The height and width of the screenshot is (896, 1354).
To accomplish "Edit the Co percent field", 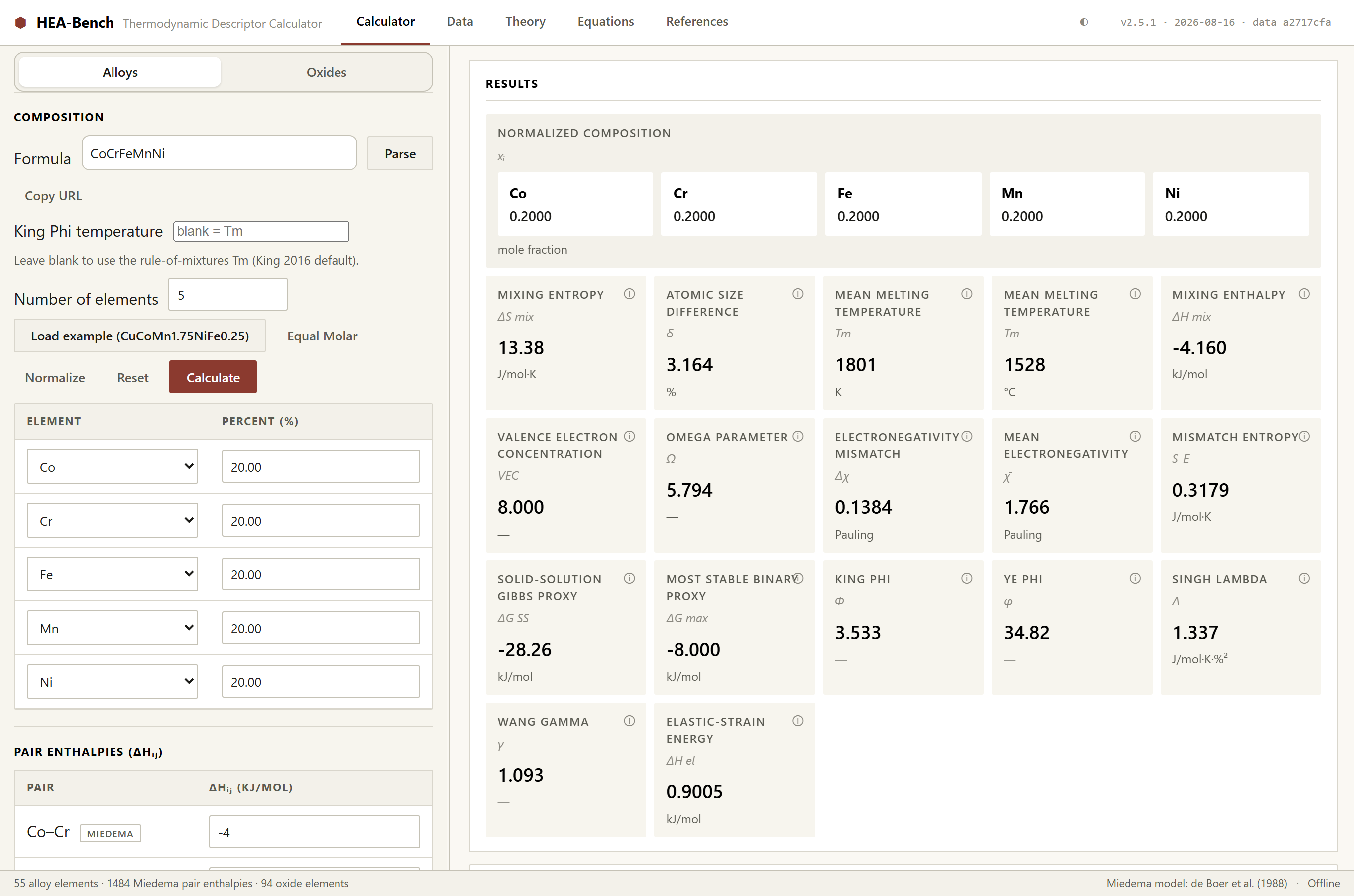I will 321,466.
